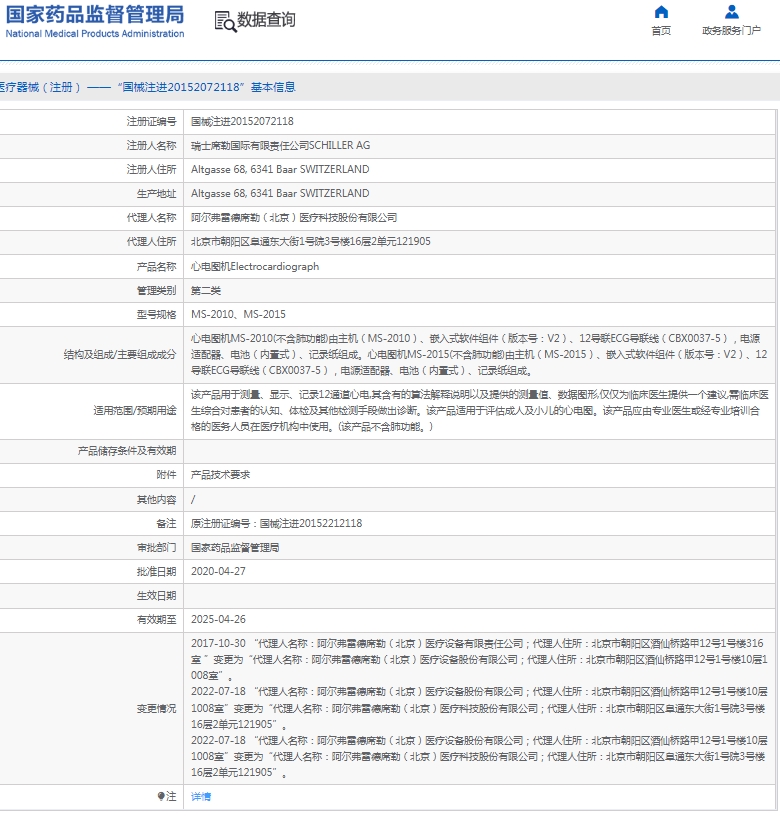Click the 第二类 management class value
Image resolution: width=780 pixels, height=816 pixels.
coord(206,290)
